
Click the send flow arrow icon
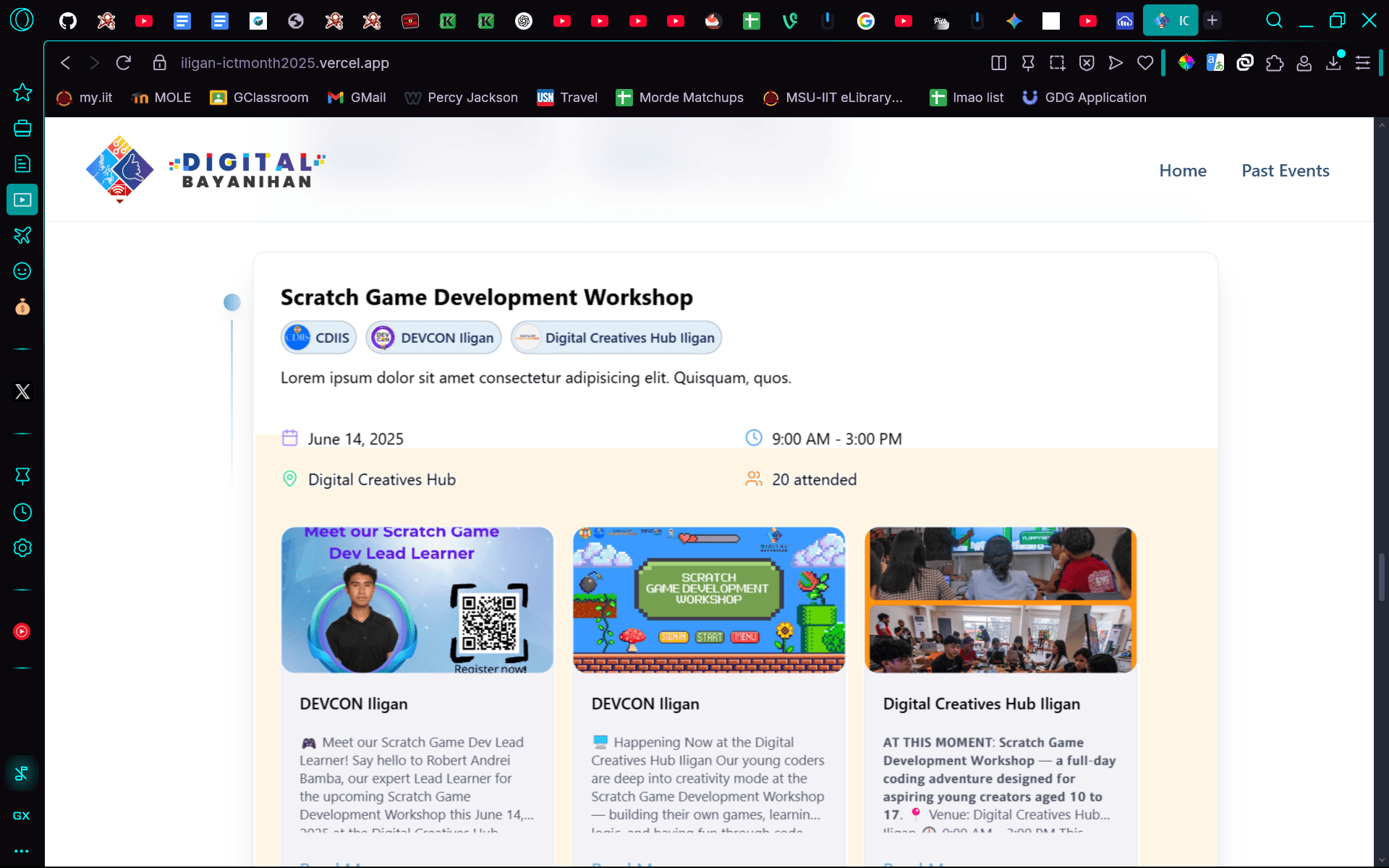pos(1116,63)
